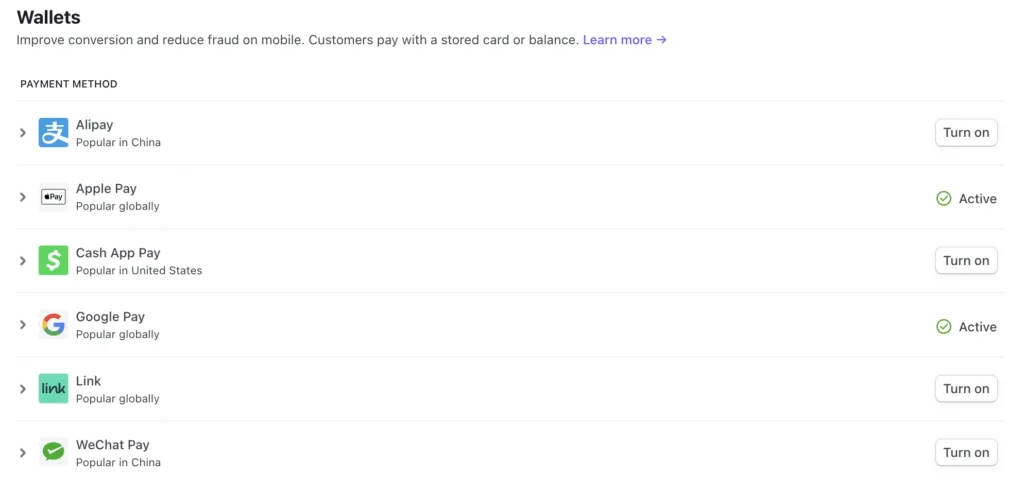
Task: Open the Learn more link
Action: point(624,40)
